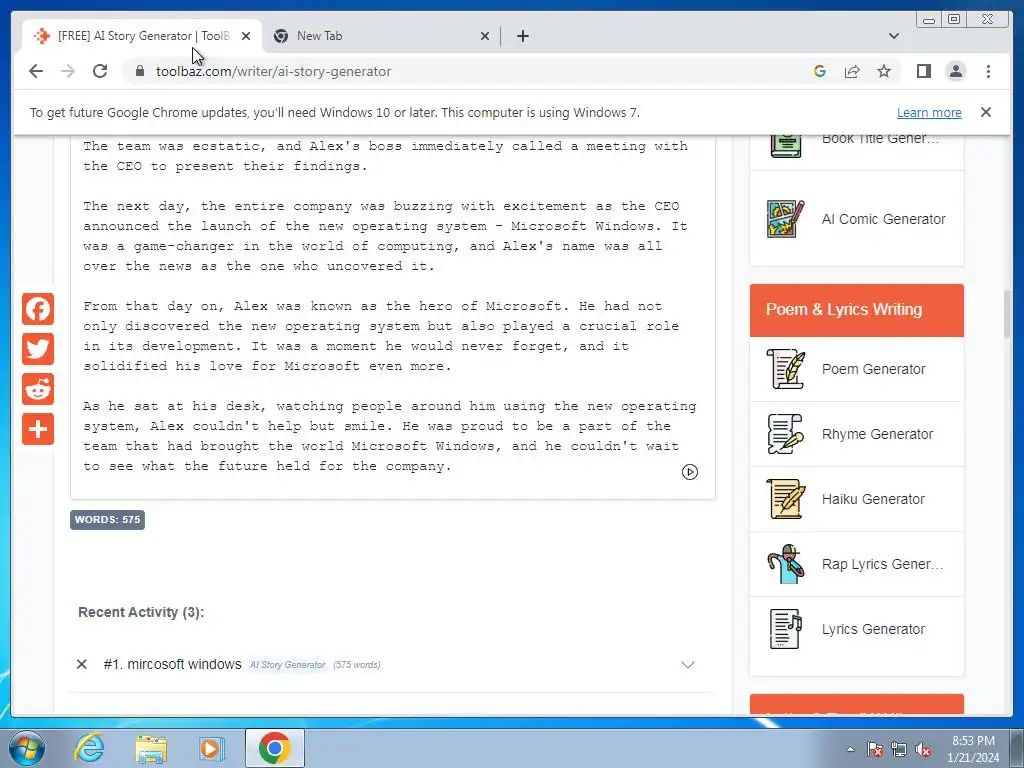This screenshot has height=768, width=1024.
Task: Open the Poem Generator link
Action: (x=873, y=369)
